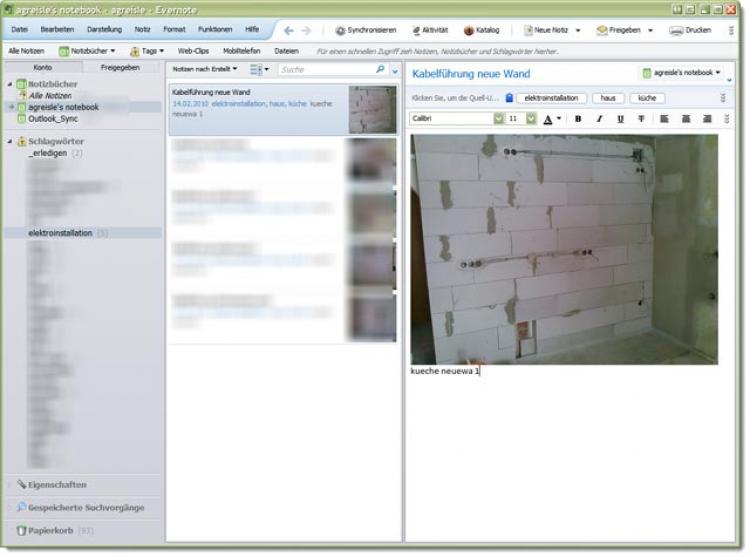Image resolution: width=750 pixels, height=557 pixels.
Task: Click the back navigation arrow
Action: click(289, 30)
